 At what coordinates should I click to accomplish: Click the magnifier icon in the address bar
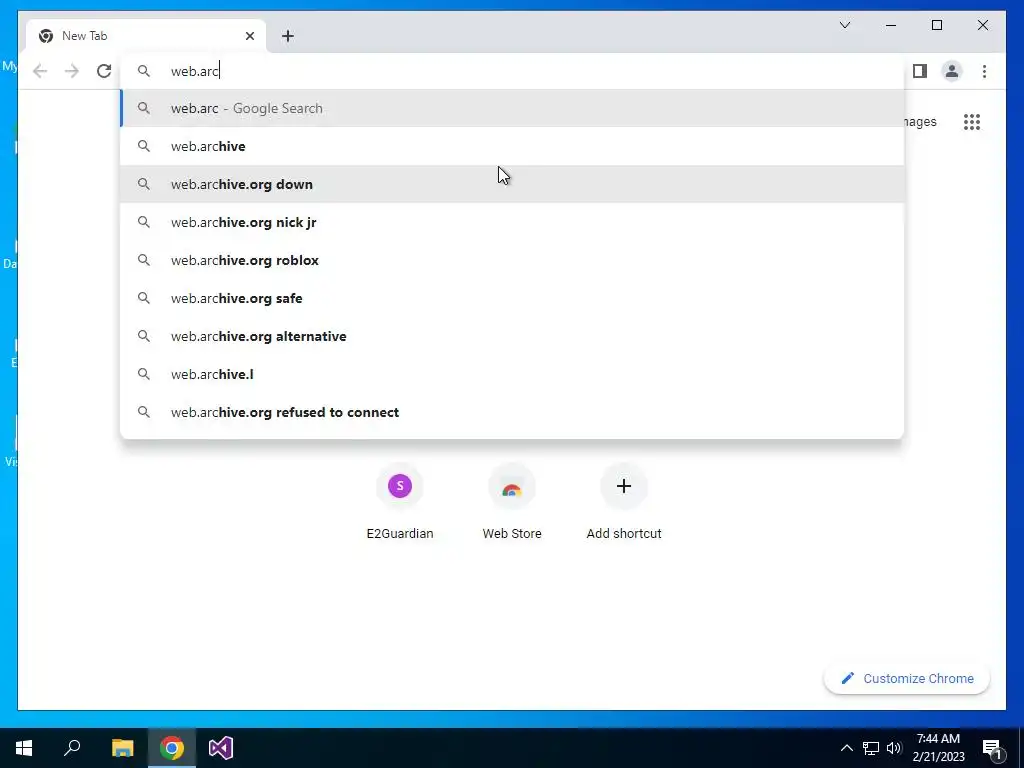(x=144, y=71)
